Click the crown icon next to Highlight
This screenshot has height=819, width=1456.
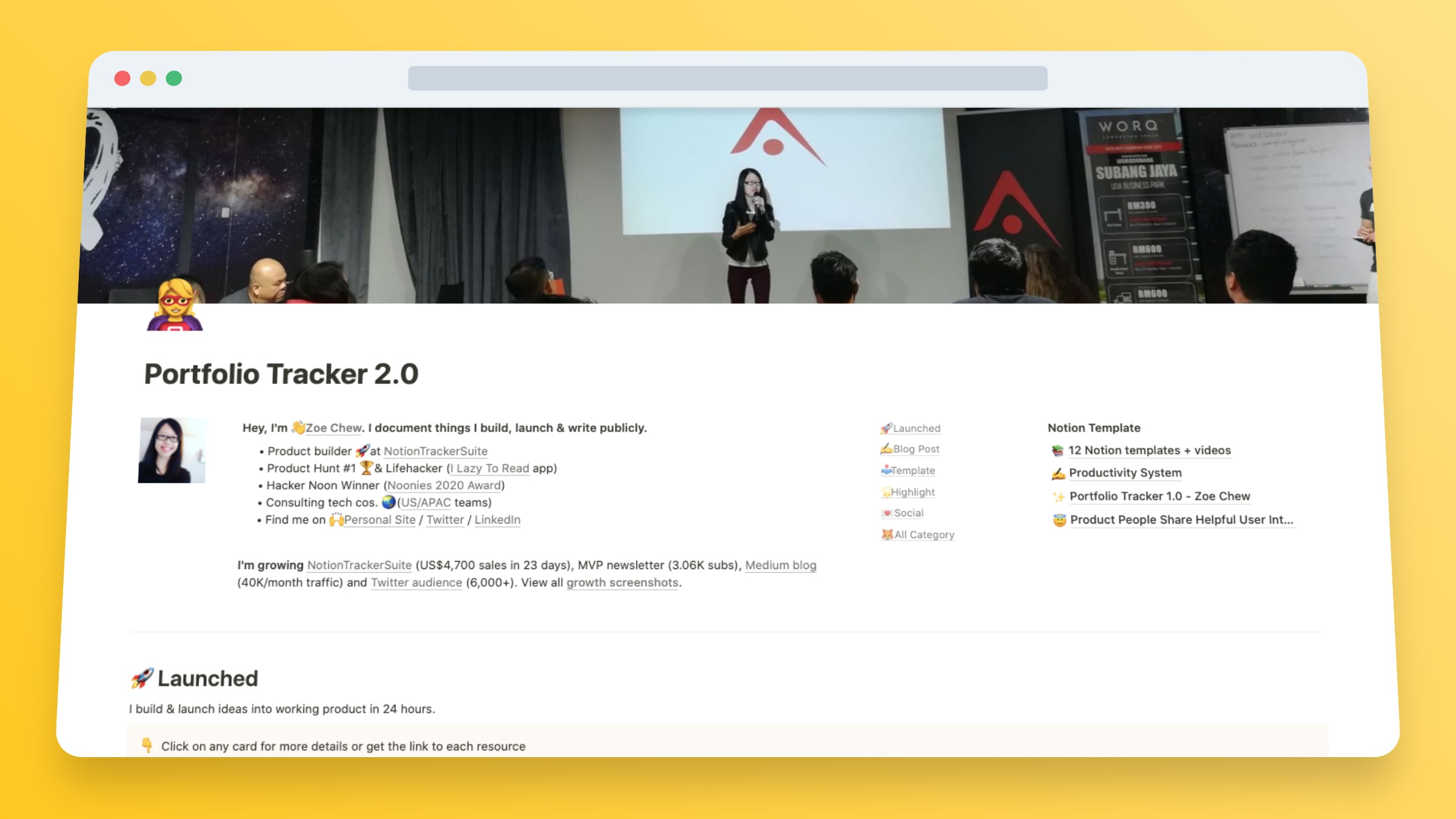(x=886, y=492)
